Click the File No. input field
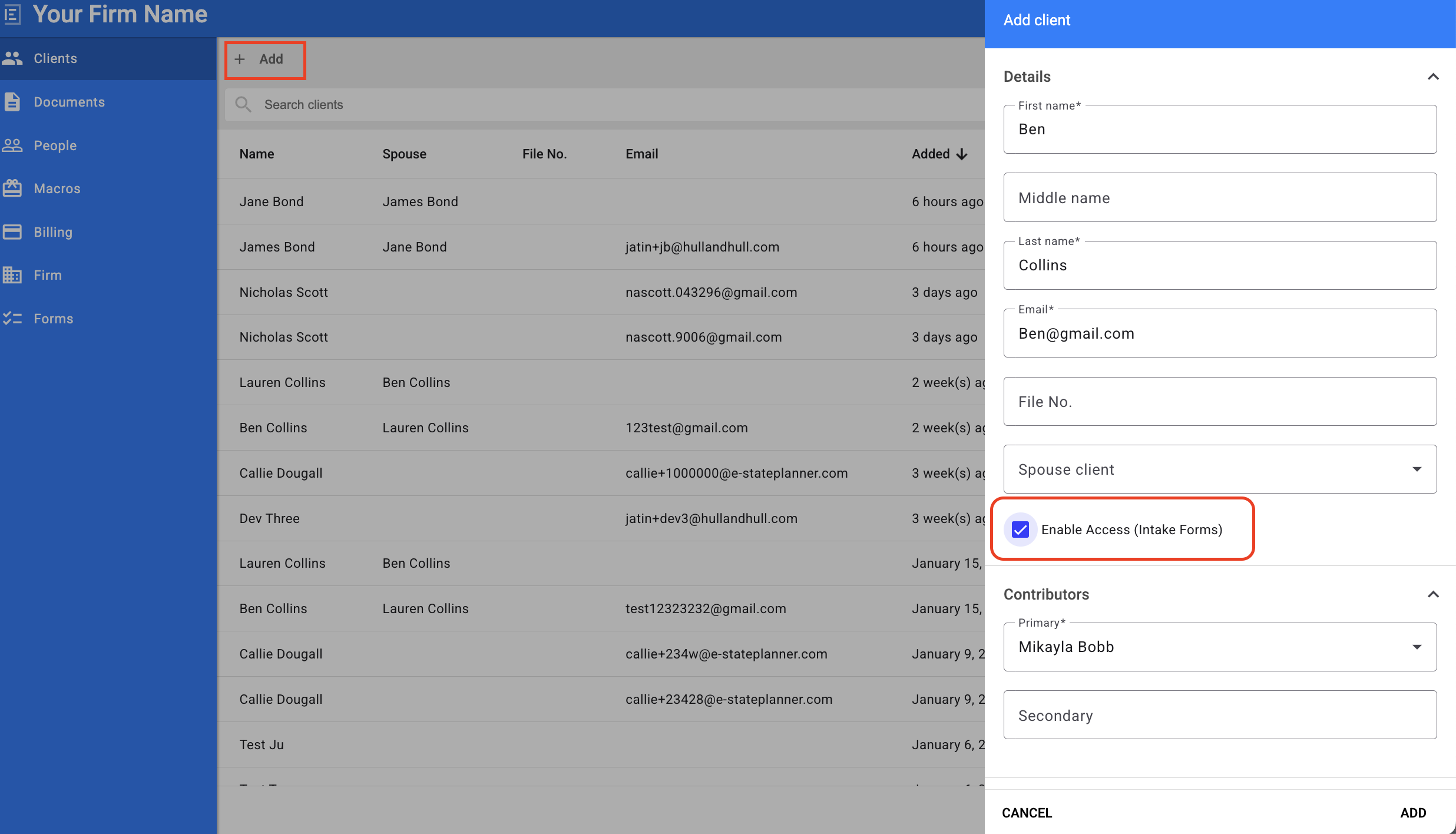Viewport: 1456px width, 834px height. pos(1219,402)
